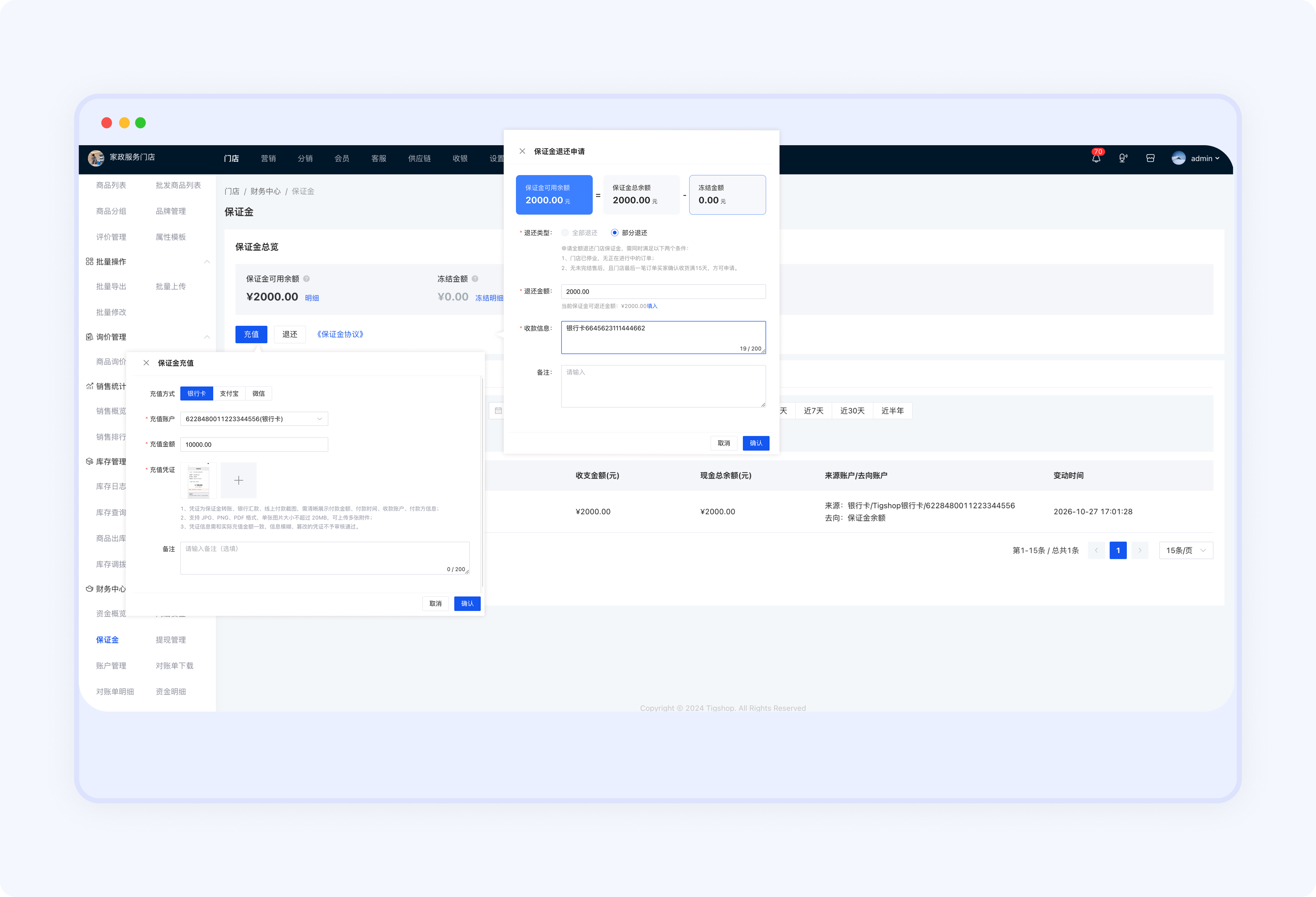This screenshot has width=1316, height=897.
Task: Close the 保证金退还申请 dialog
Action: pos(522,151)
